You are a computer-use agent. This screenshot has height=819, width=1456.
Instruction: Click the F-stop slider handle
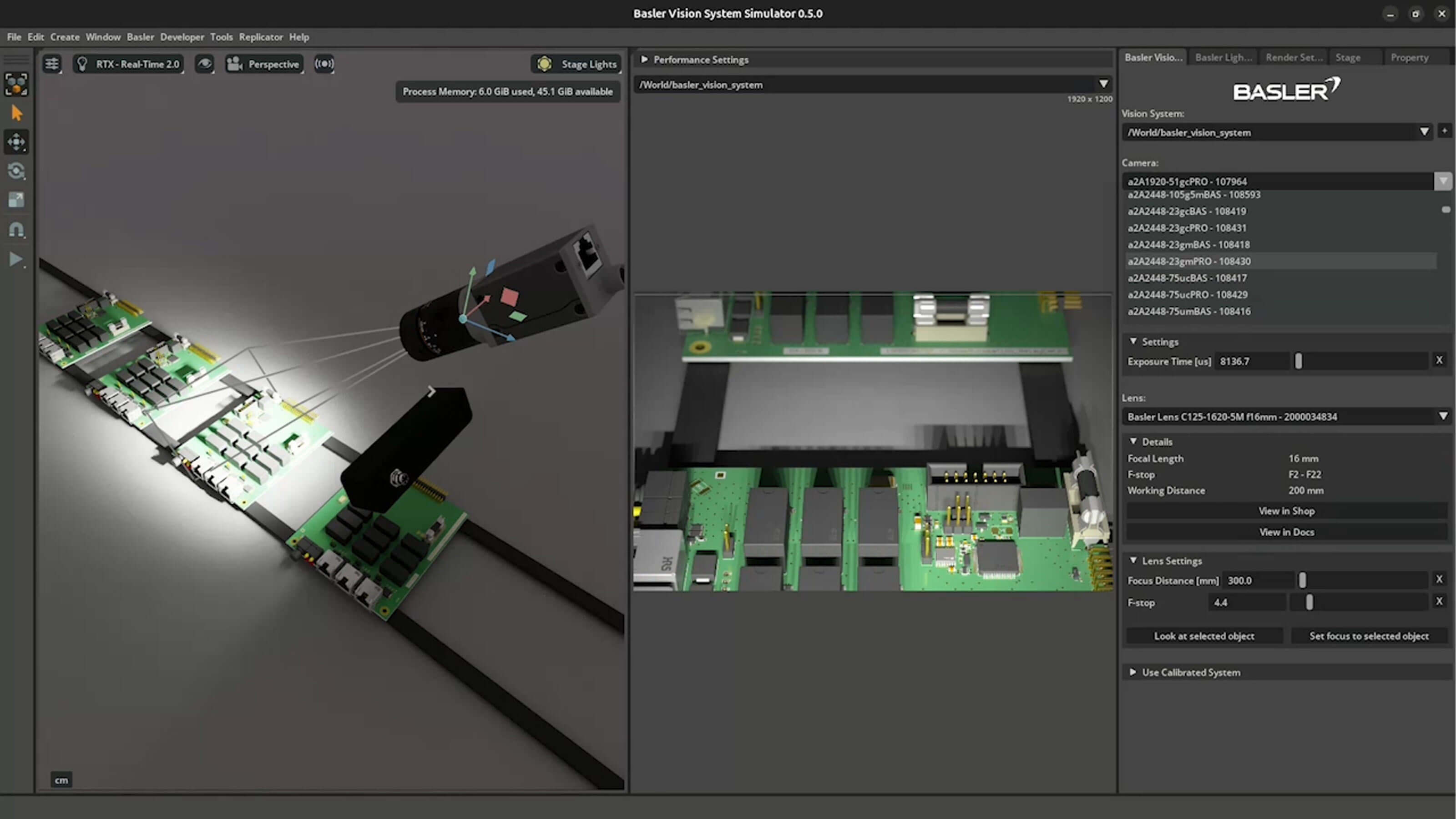coord(1309,602)
